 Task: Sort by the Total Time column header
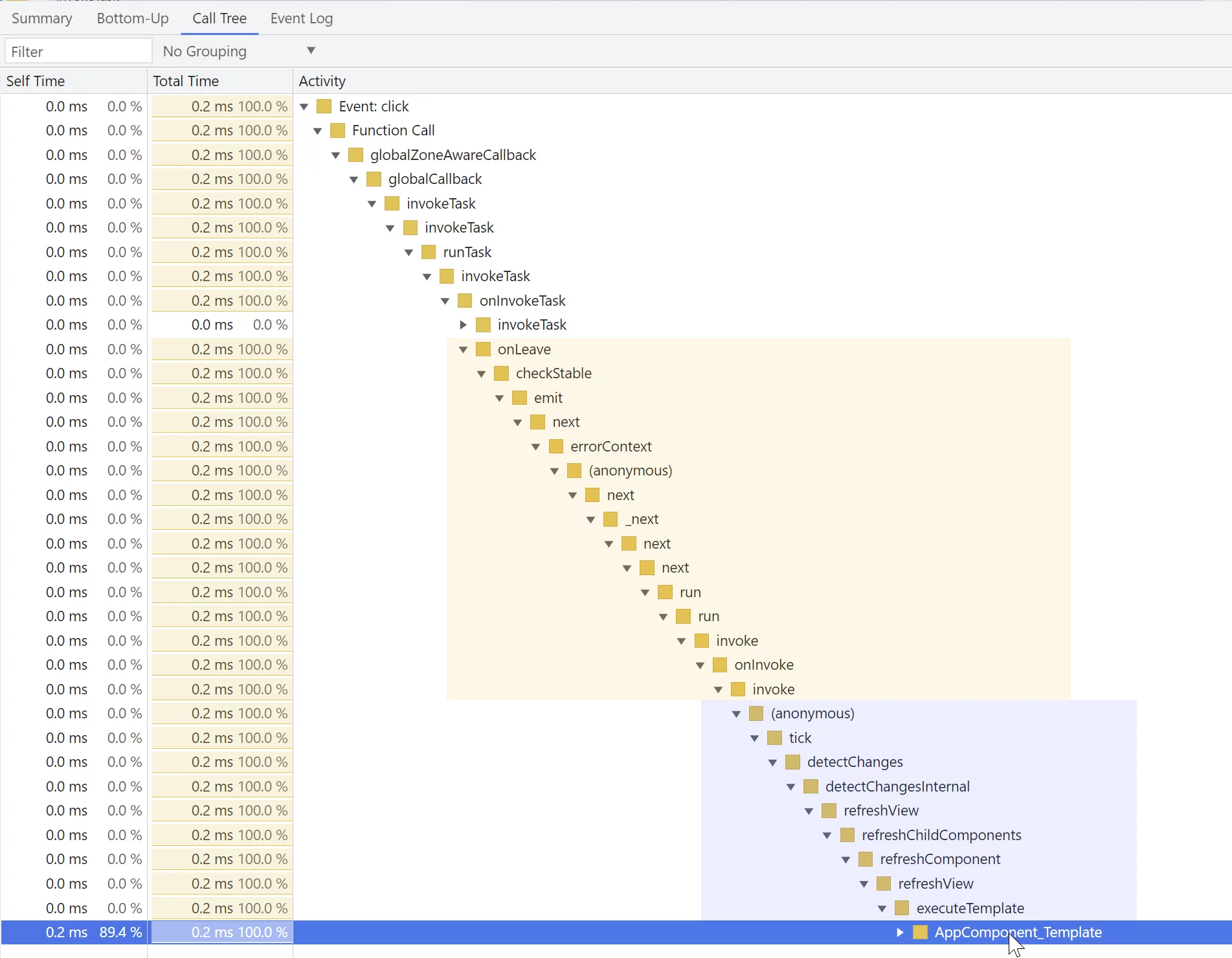(186, 80)
